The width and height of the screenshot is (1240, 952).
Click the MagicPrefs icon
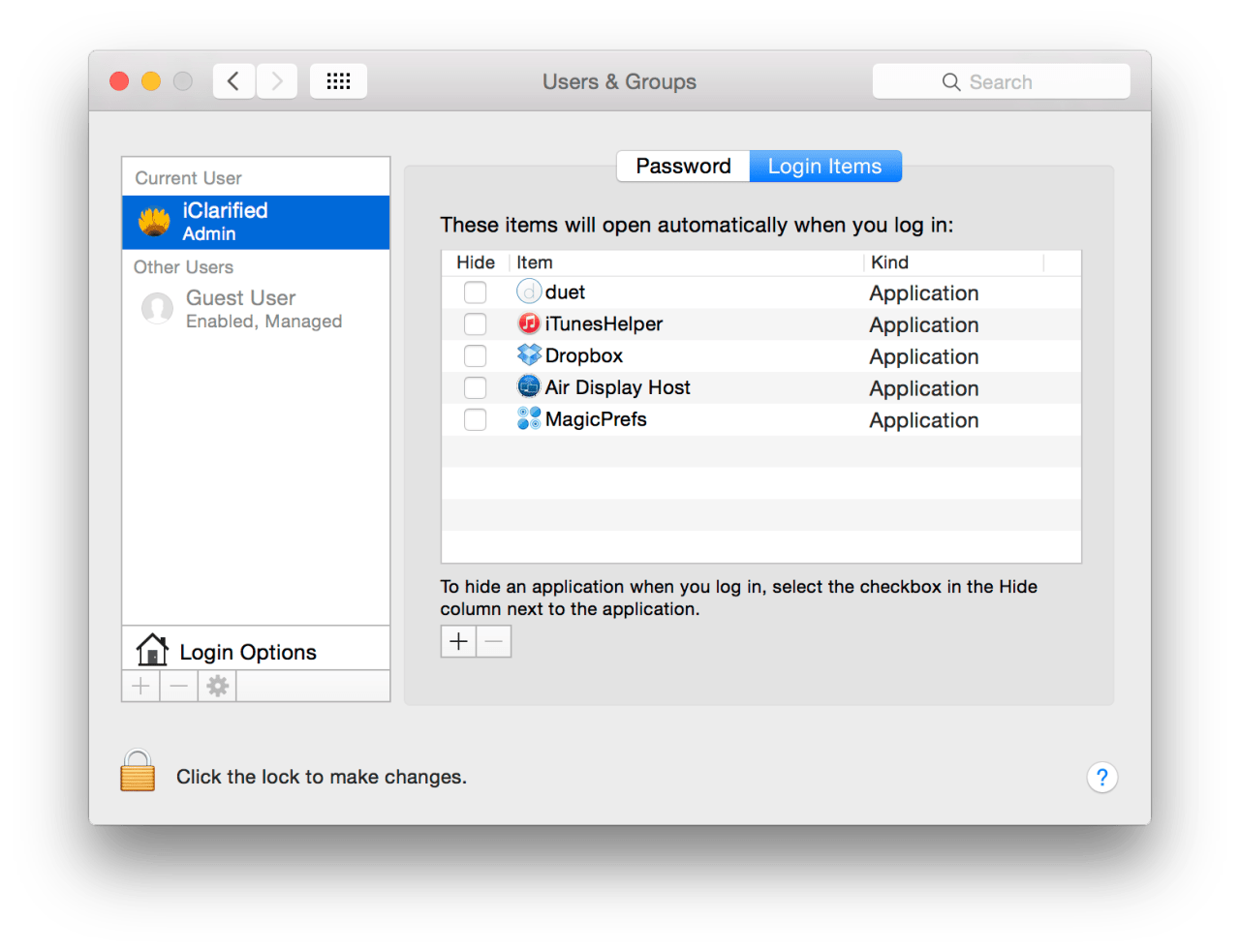click(529, 418)
